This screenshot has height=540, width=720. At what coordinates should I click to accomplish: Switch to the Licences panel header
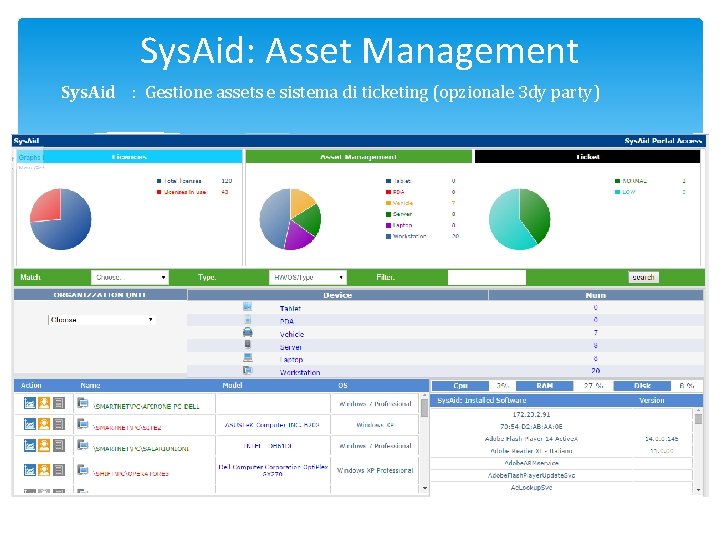[129, 157]
